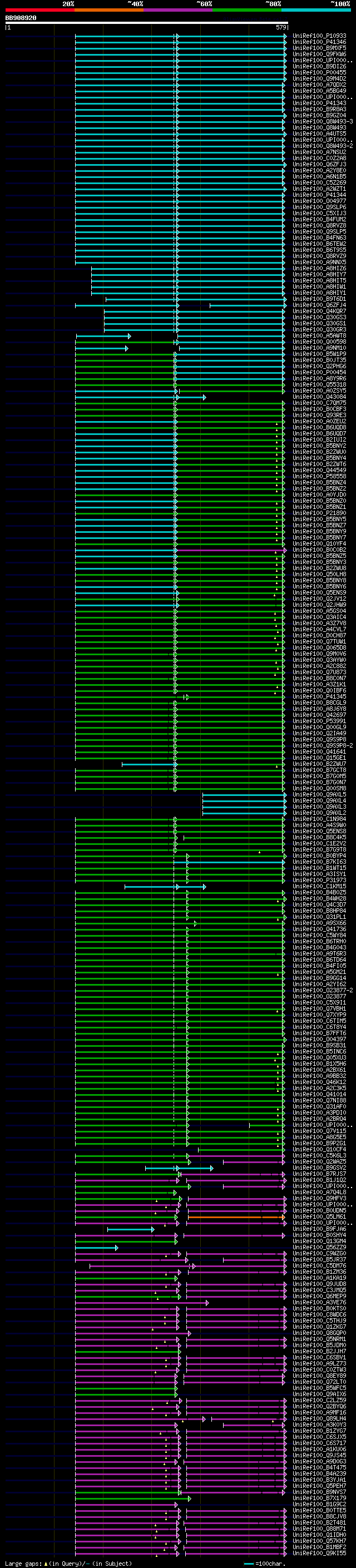Click the UniRef100_B4T475 label
This screenshot has width=356, height=1568.
319,1467
